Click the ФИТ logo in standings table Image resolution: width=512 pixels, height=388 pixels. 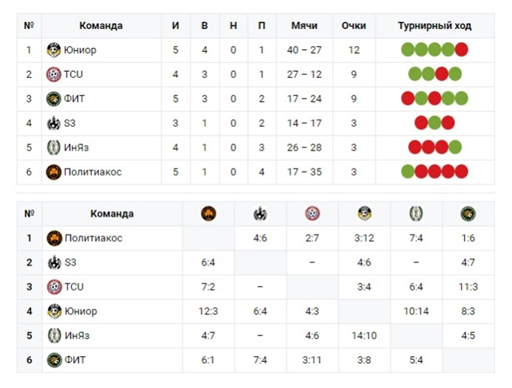[53, 99]
